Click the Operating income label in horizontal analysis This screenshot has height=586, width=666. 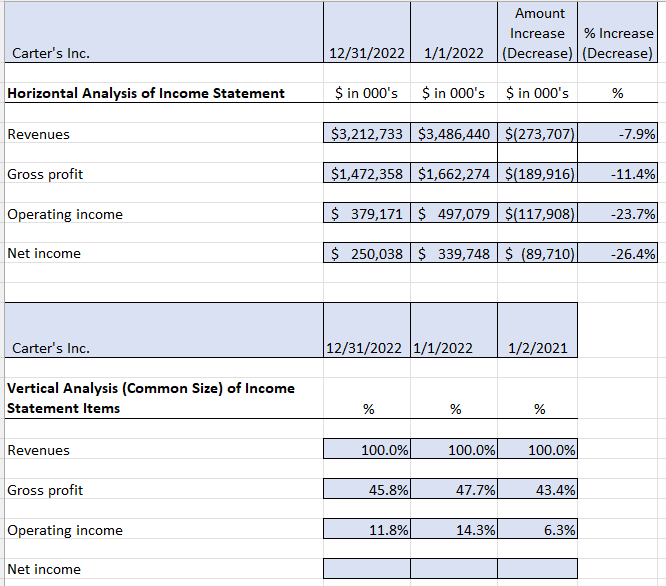click(65, 214)
